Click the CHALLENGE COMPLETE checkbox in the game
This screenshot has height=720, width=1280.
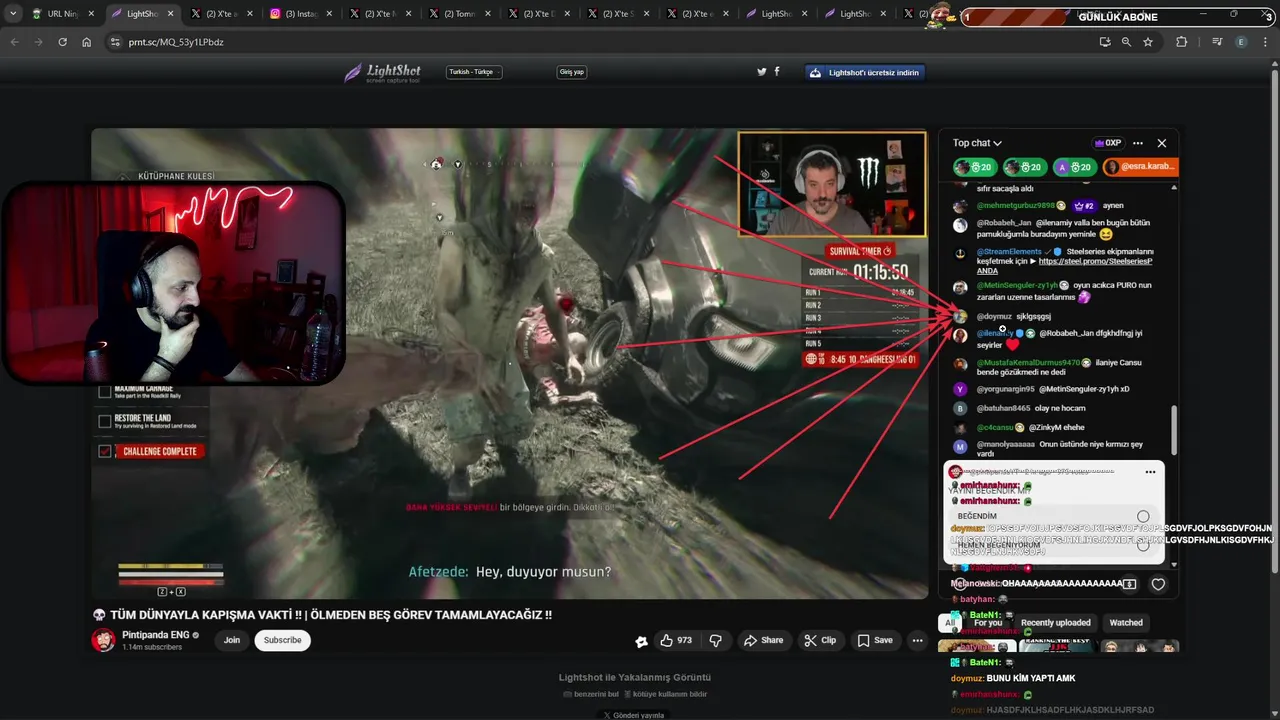coord(105,451)
